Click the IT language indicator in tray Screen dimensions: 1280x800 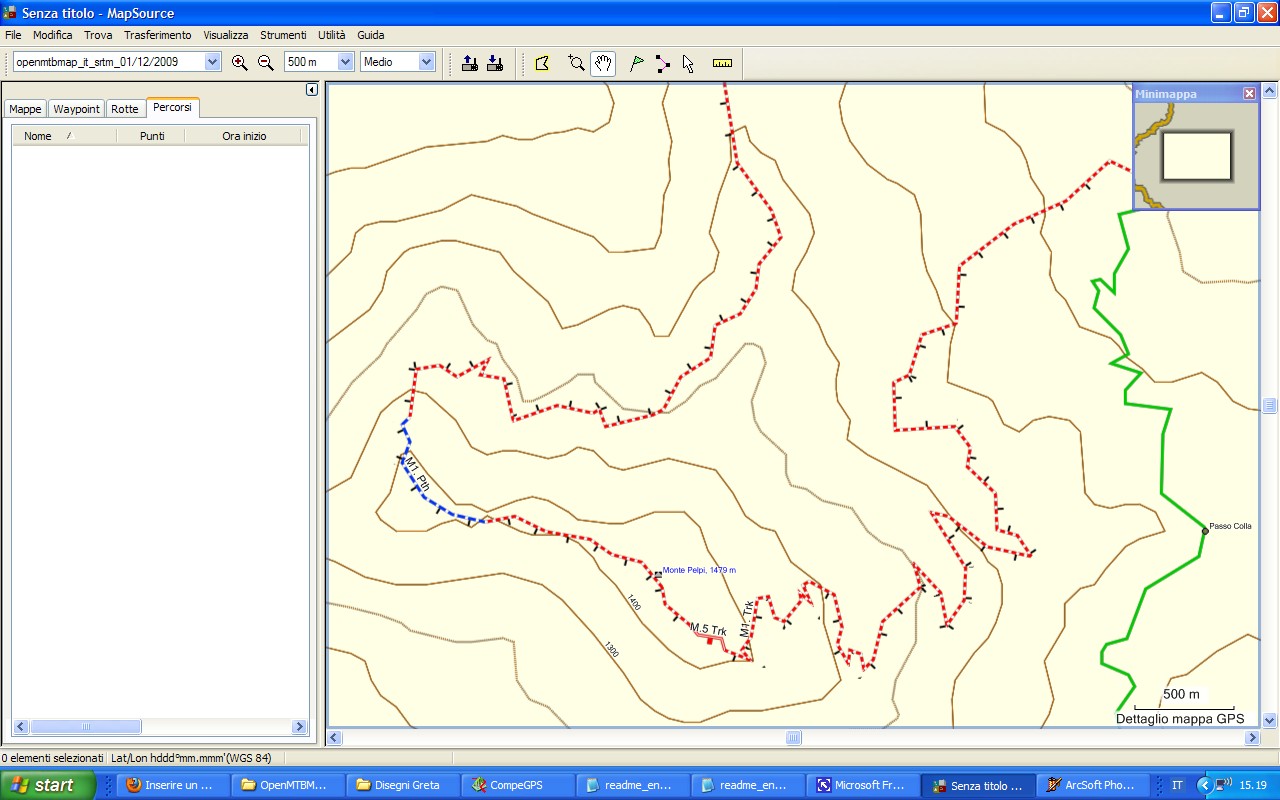(1177, 786)
